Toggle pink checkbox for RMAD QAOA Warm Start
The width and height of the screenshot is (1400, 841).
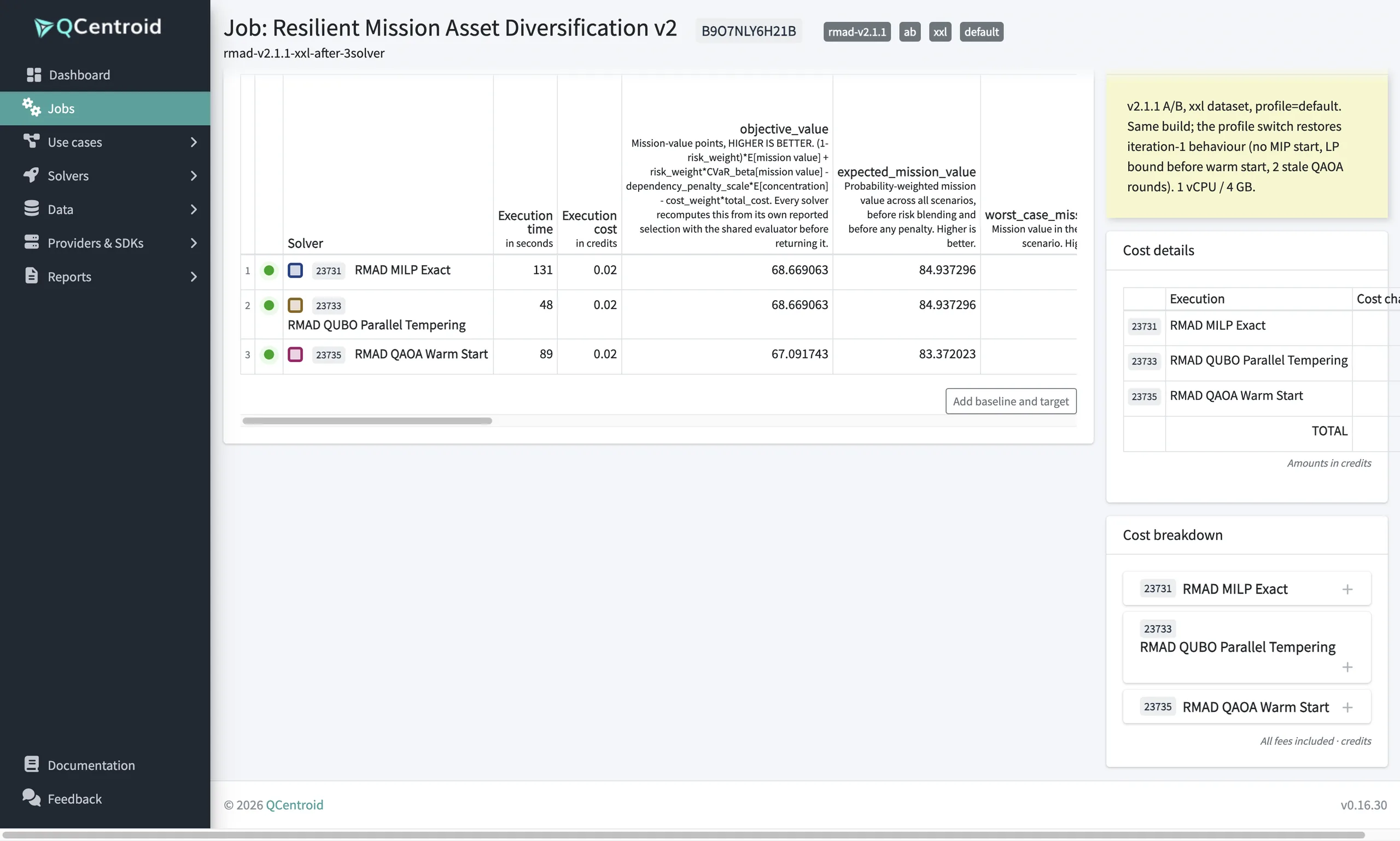295,355
